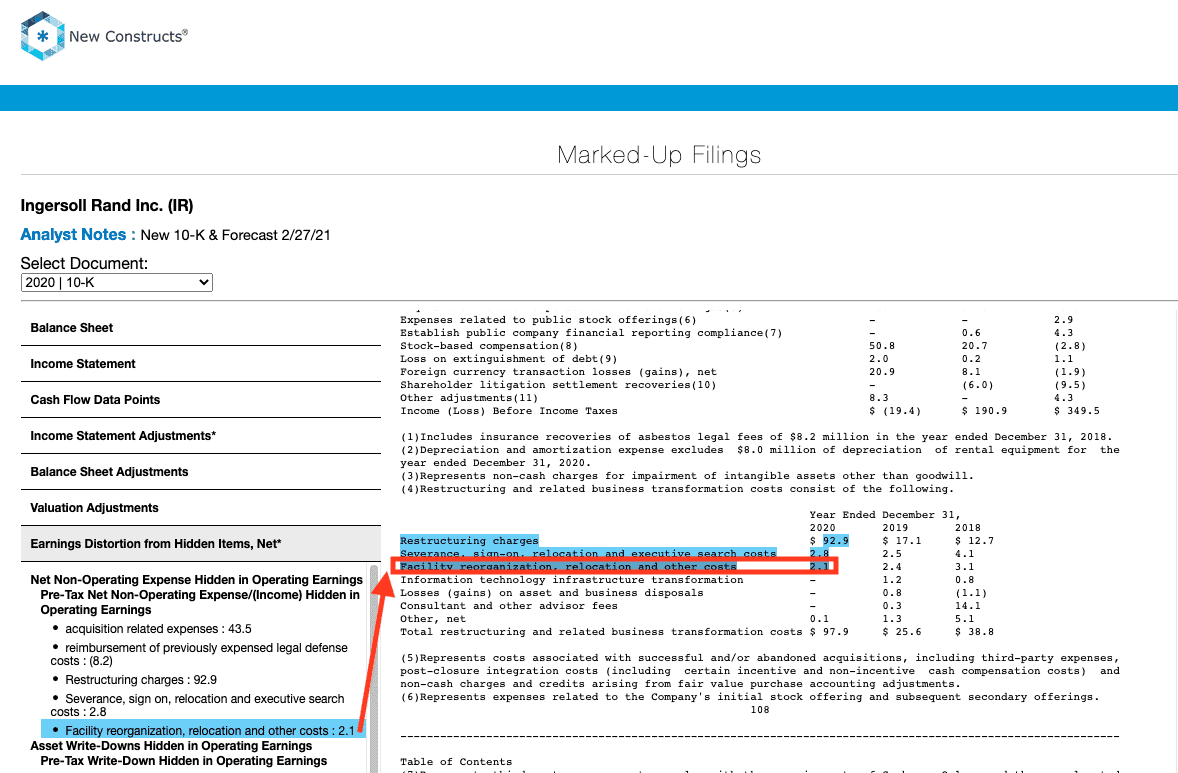Screen dimensions: 1178x773
Task: Click 'Table of Contents' text in filing
Action: pyautogui.click(x=456, y=762)
